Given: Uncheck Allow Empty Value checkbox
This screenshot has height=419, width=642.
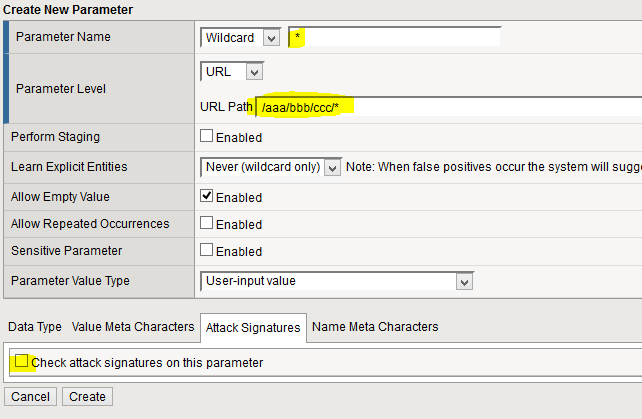Looking at the screenshot, I should [207, 197].
